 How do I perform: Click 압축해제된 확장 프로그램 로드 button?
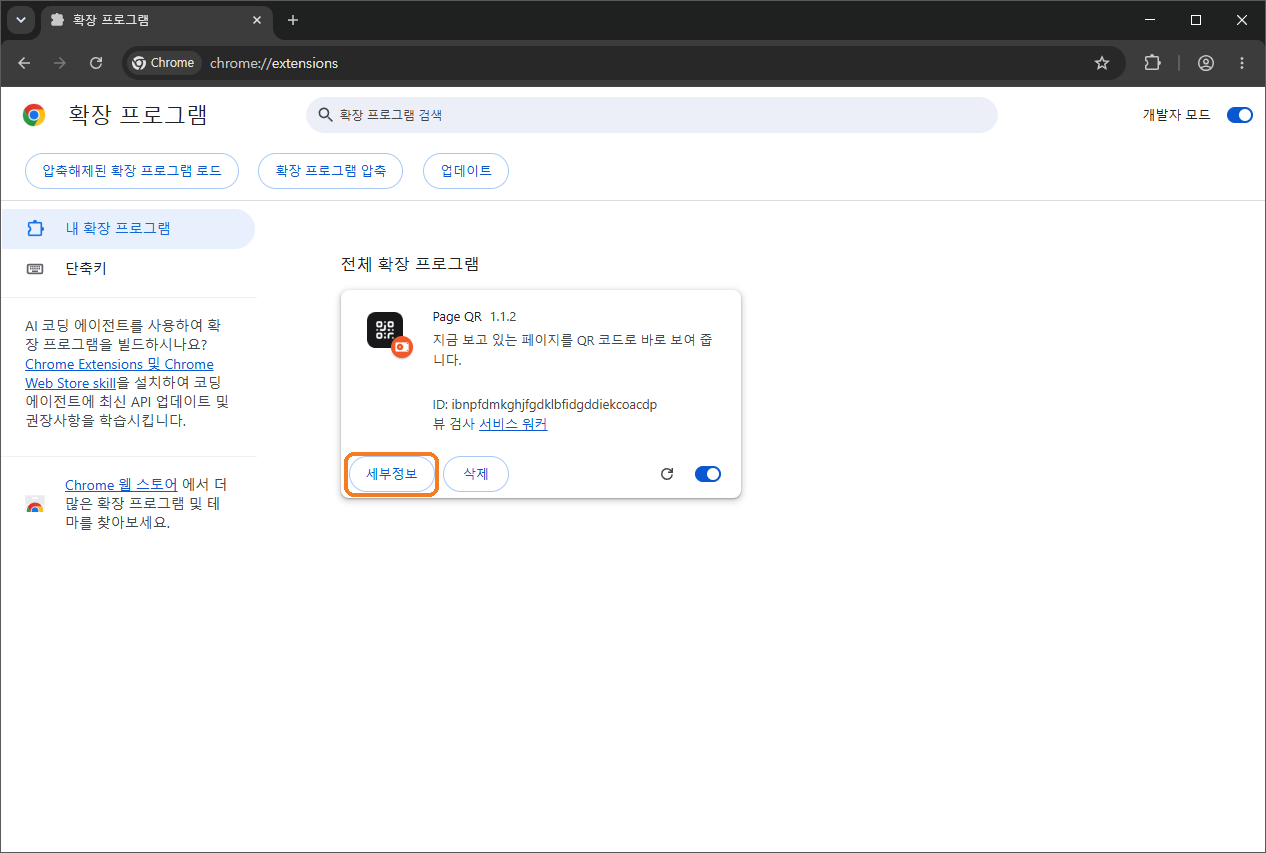[x=132, y=171]
